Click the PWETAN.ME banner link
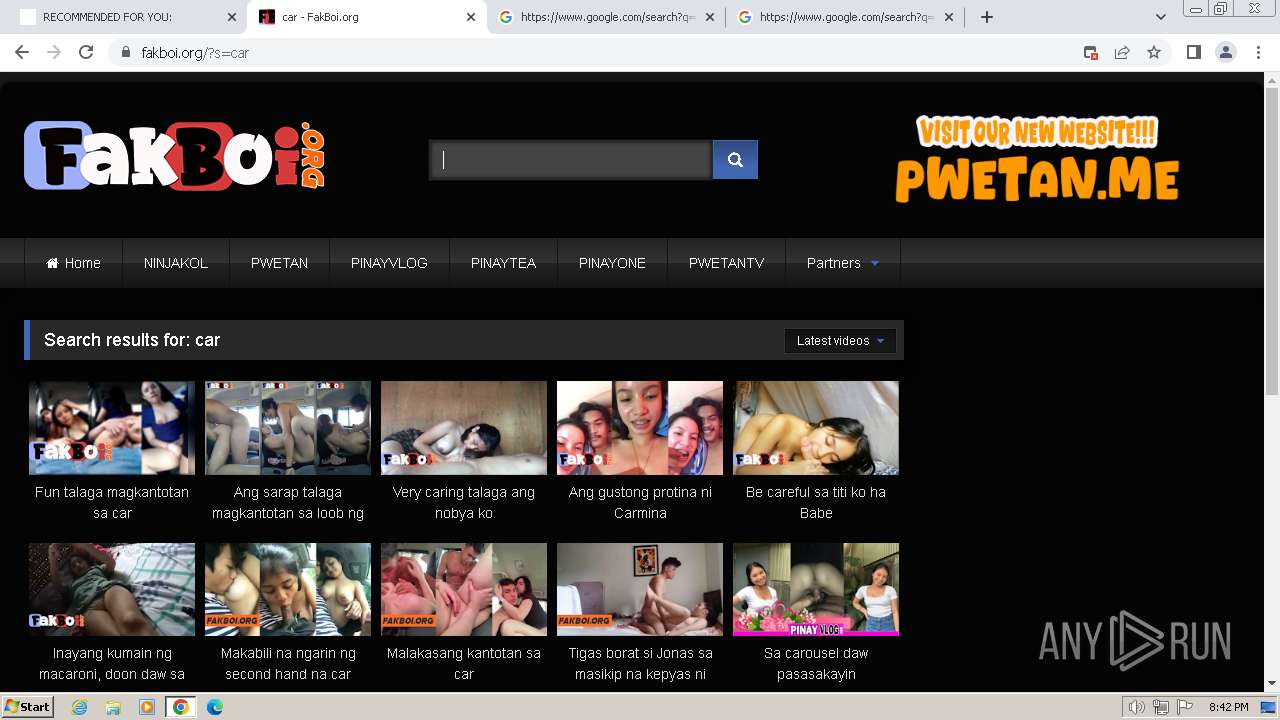Image resolution: width=1280 pixels, height=720 pixels. pyautogui.click(x=1037, y=160)
